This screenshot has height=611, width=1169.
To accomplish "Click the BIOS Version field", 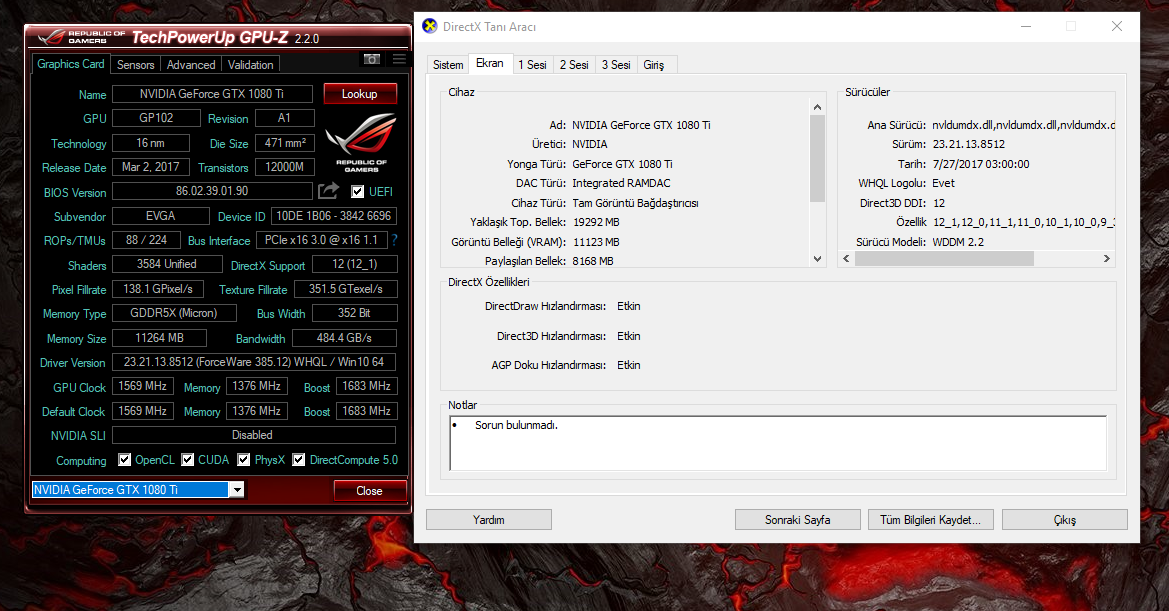I will [212, 191].
